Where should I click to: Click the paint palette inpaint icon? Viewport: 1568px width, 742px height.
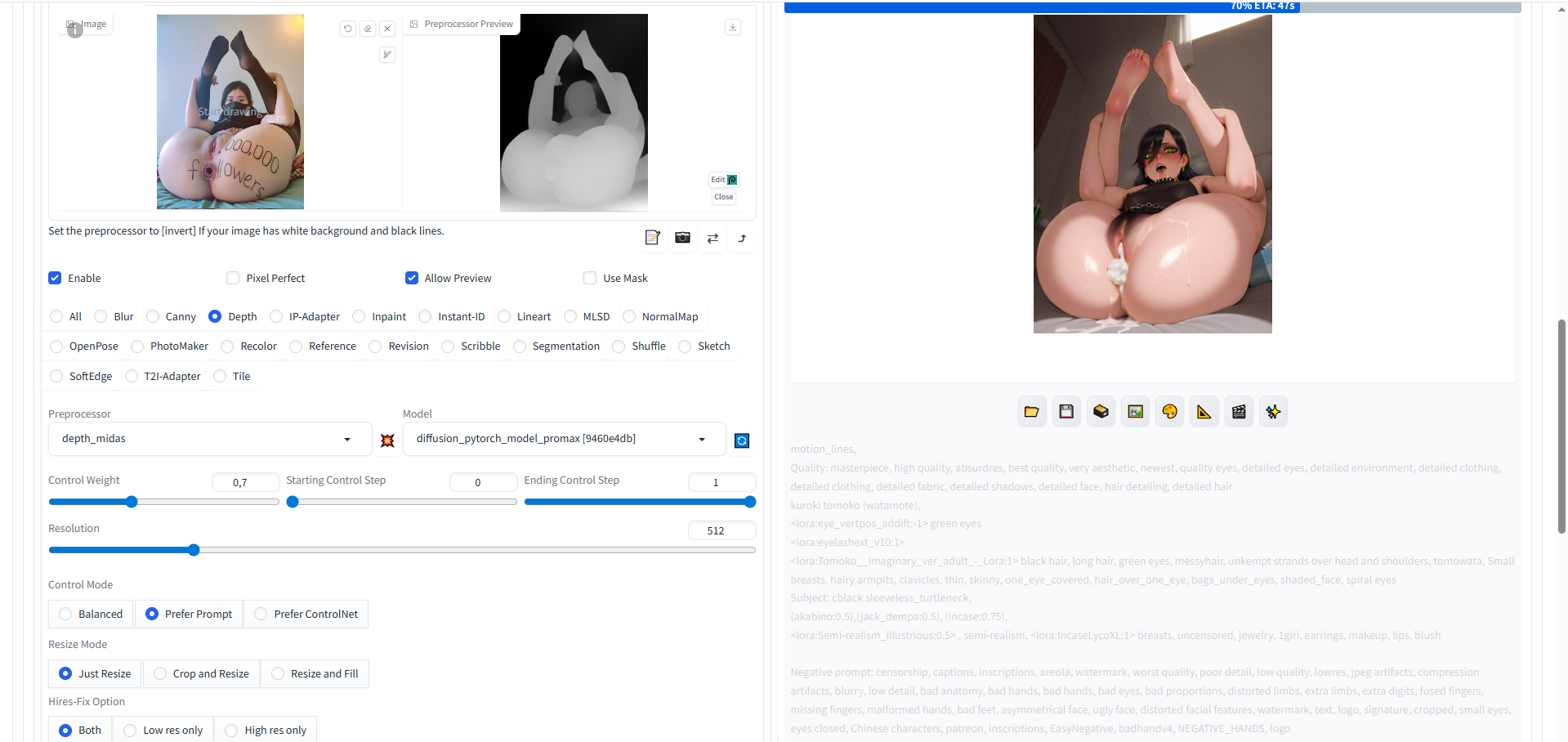1170,412
